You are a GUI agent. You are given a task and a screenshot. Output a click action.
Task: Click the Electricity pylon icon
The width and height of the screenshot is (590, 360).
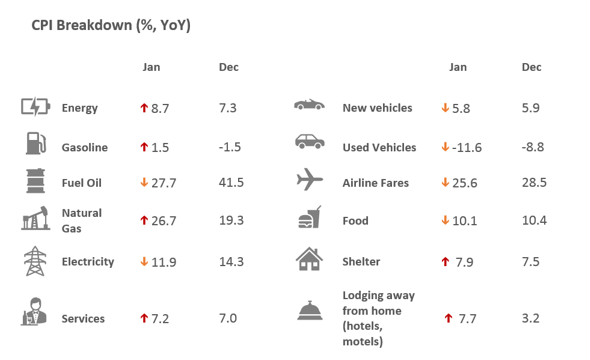point(35,261)
